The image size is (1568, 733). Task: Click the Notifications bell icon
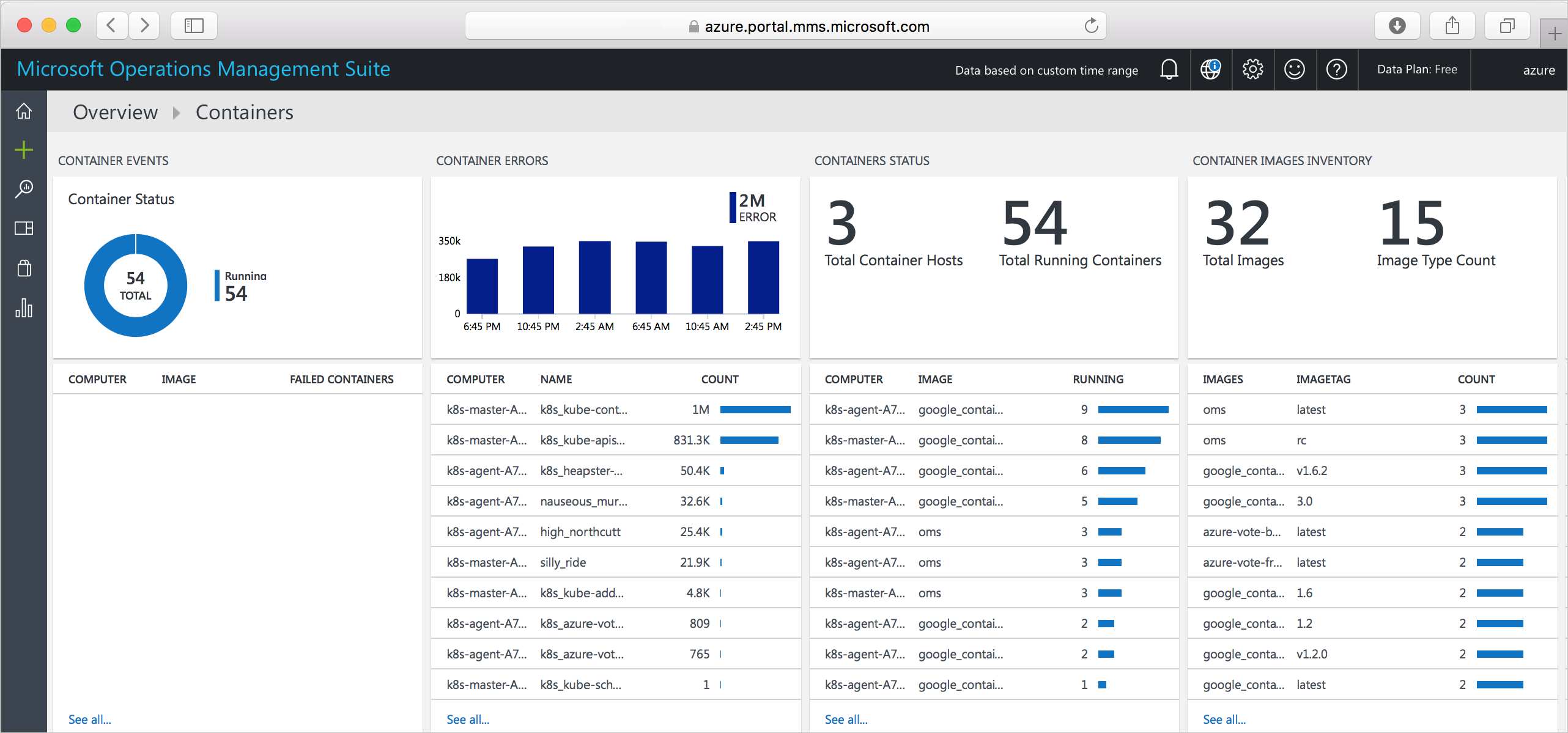coord(1168,69)
